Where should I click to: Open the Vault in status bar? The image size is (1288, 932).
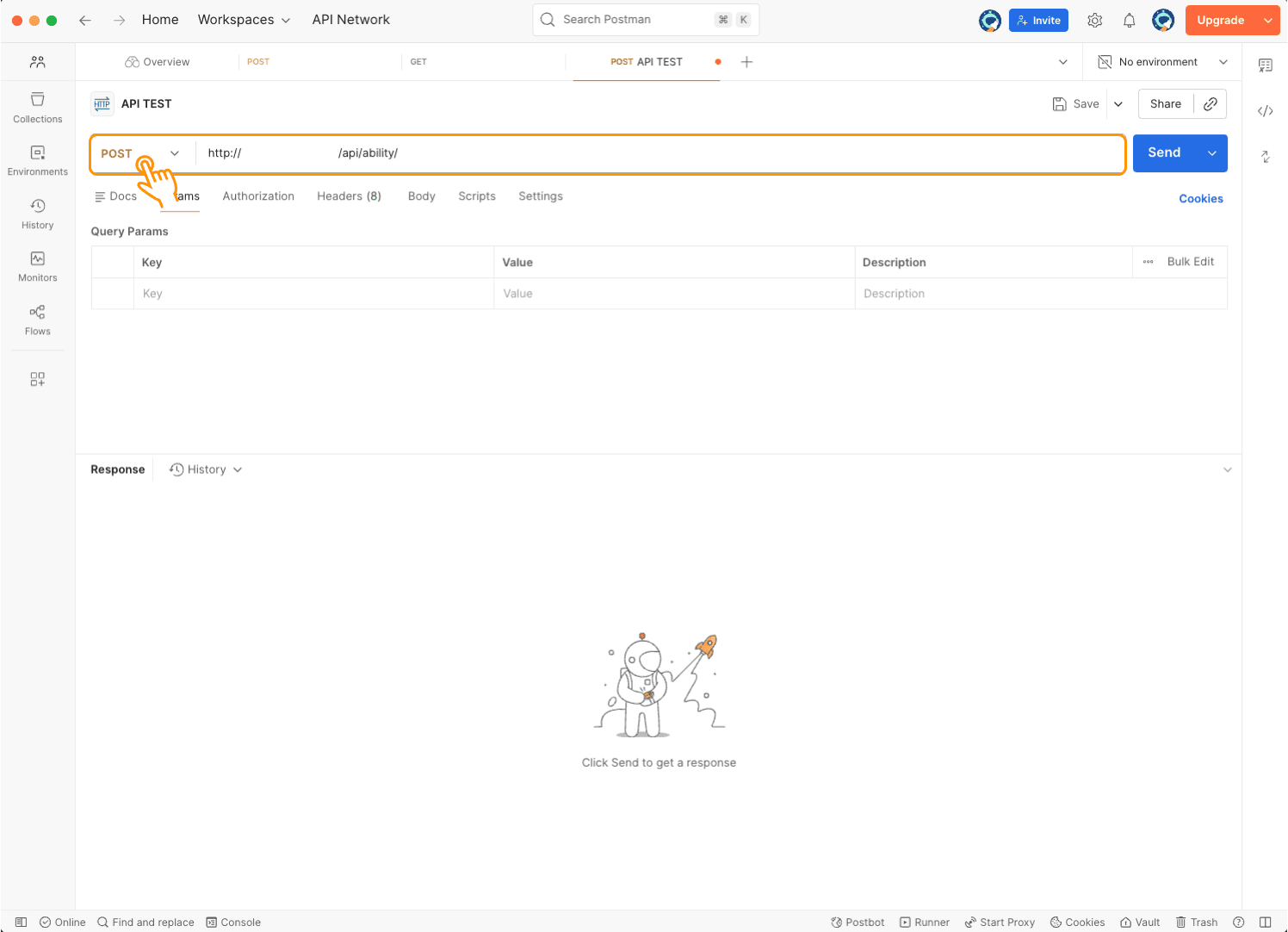tap(1140, 922)
